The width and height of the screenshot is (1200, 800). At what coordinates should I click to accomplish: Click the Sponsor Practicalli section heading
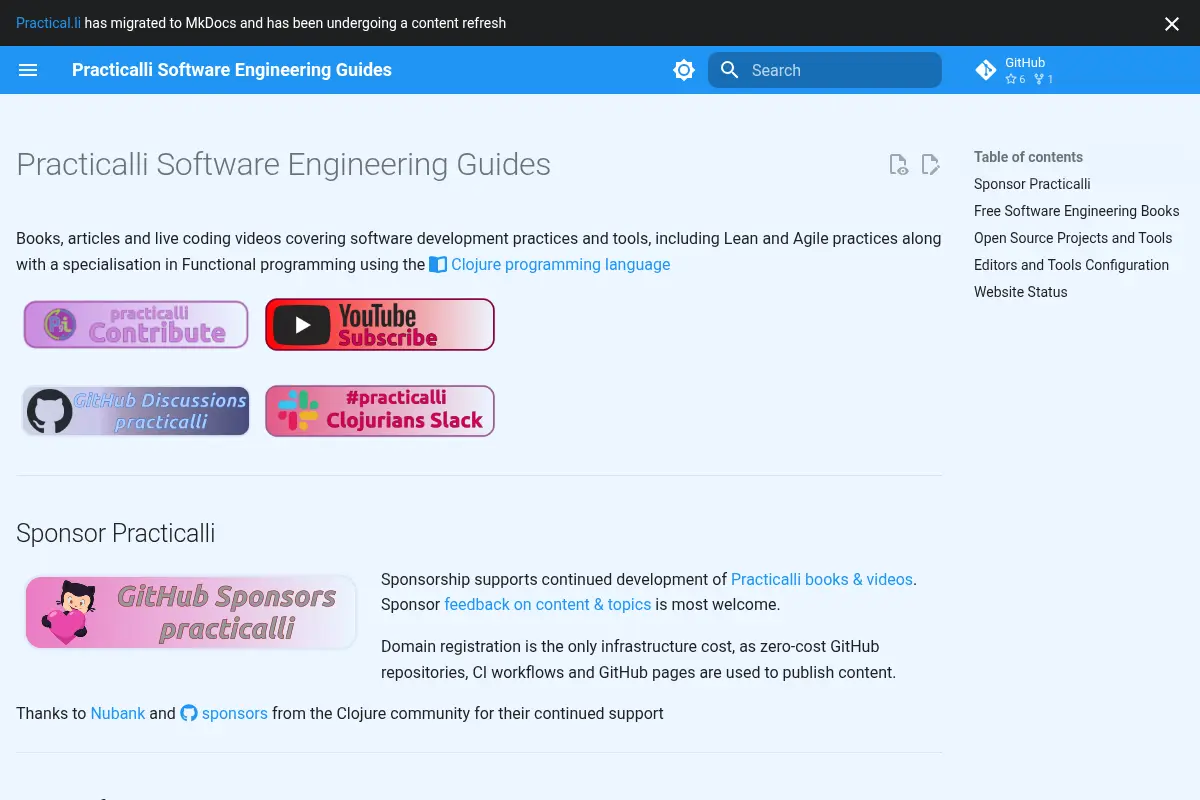[x=116, y=533]
